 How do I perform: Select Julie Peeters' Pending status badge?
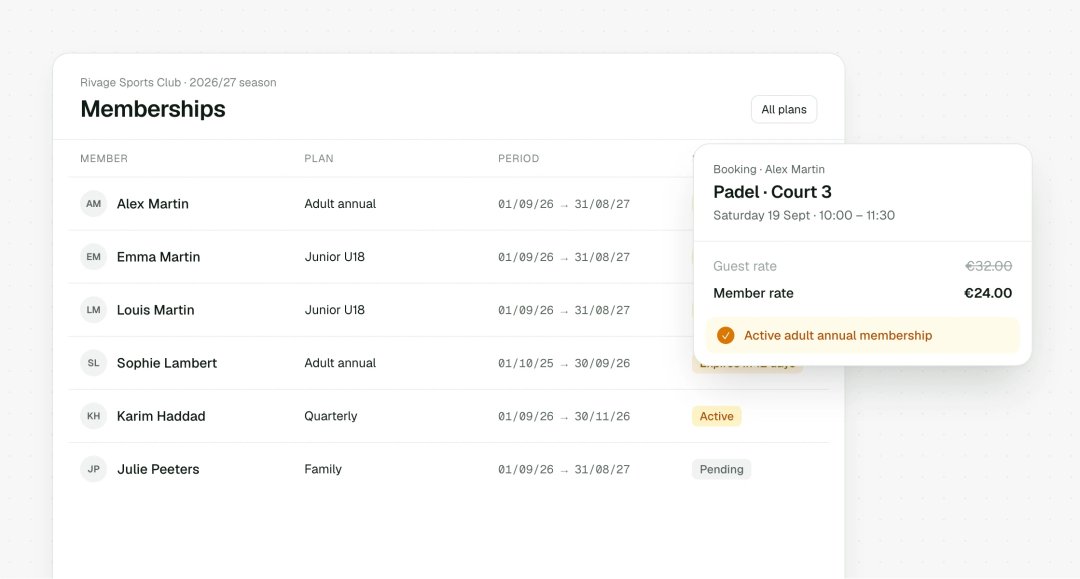coord(721,469)
